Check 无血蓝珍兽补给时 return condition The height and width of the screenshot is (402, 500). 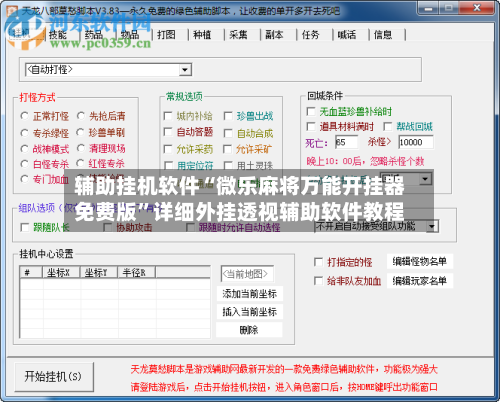click(311, 111)
